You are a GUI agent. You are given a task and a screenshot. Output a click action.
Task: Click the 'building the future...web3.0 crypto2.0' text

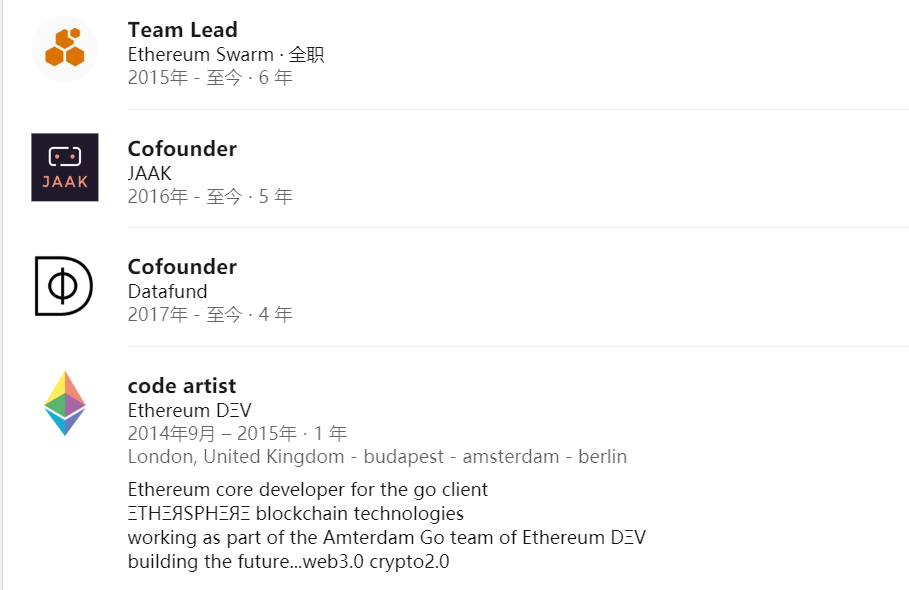[289, 562]
